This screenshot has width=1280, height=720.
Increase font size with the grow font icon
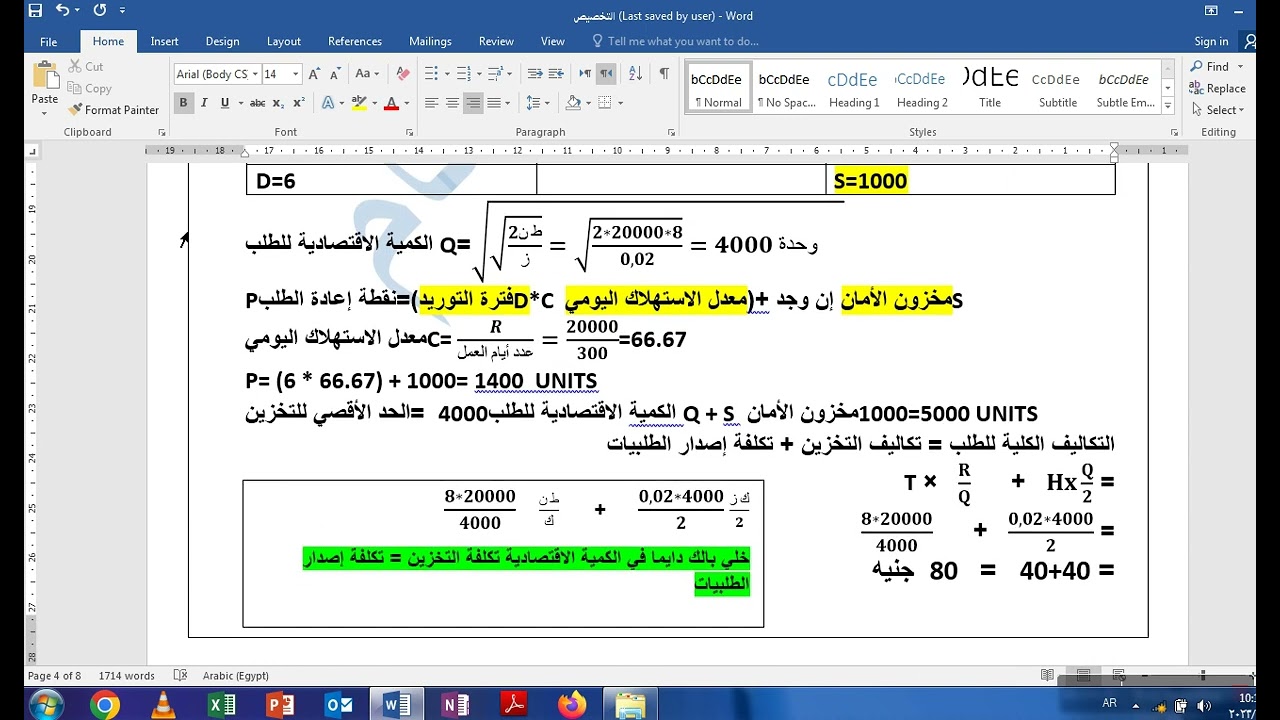pos(315,74)
